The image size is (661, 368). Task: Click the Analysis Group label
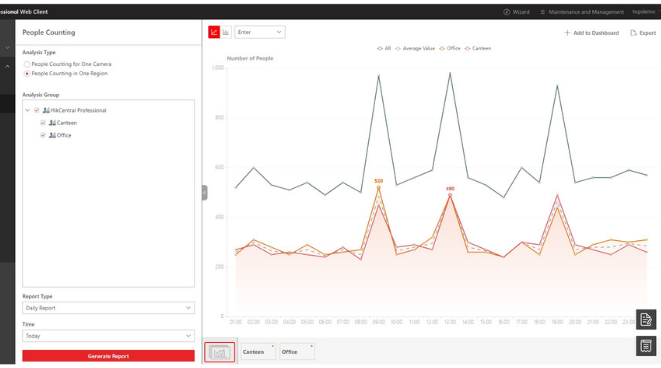point(41,95)
